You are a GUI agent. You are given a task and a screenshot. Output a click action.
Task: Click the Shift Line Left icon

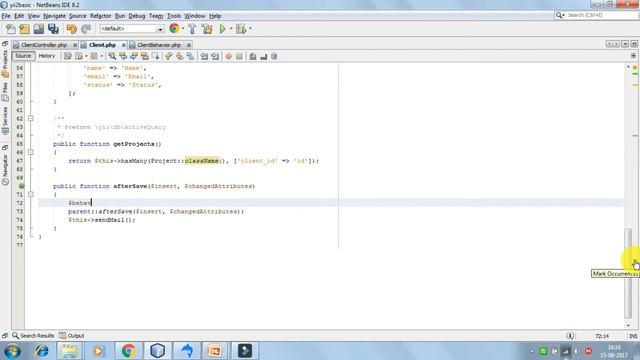(x=204, y=56)
